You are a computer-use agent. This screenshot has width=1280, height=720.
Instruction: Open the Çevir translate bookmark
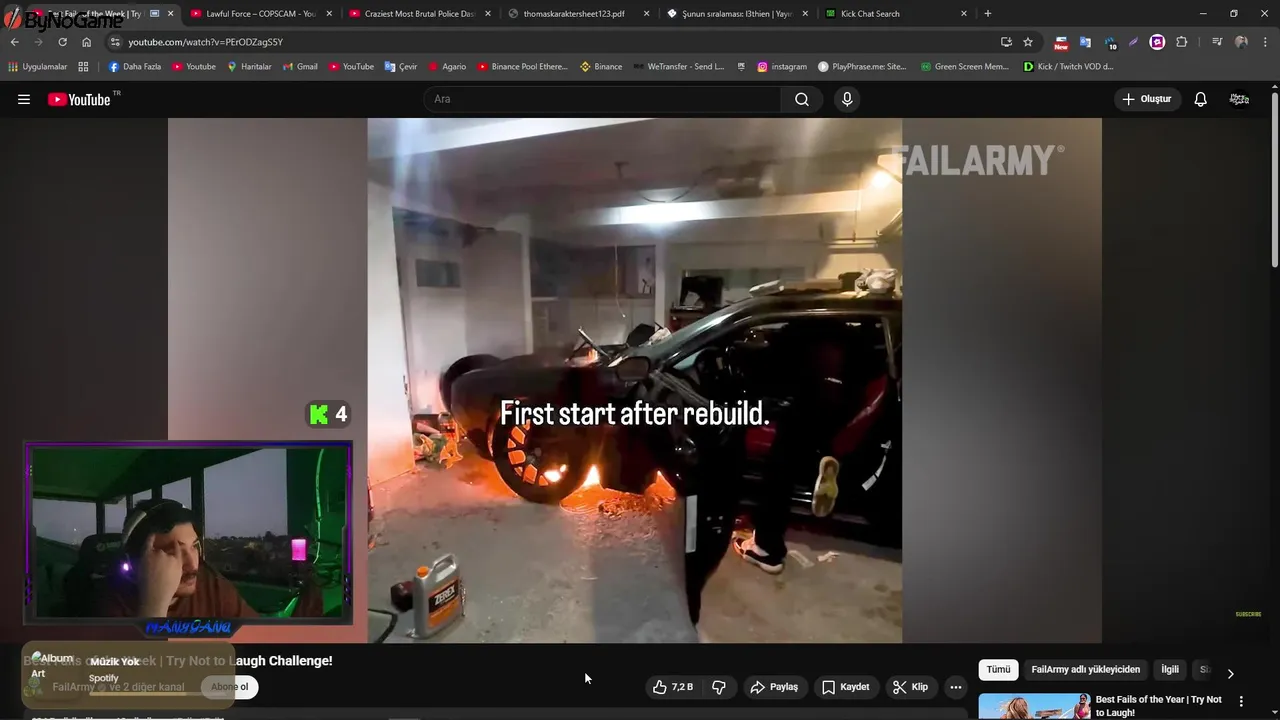(401, 67)
